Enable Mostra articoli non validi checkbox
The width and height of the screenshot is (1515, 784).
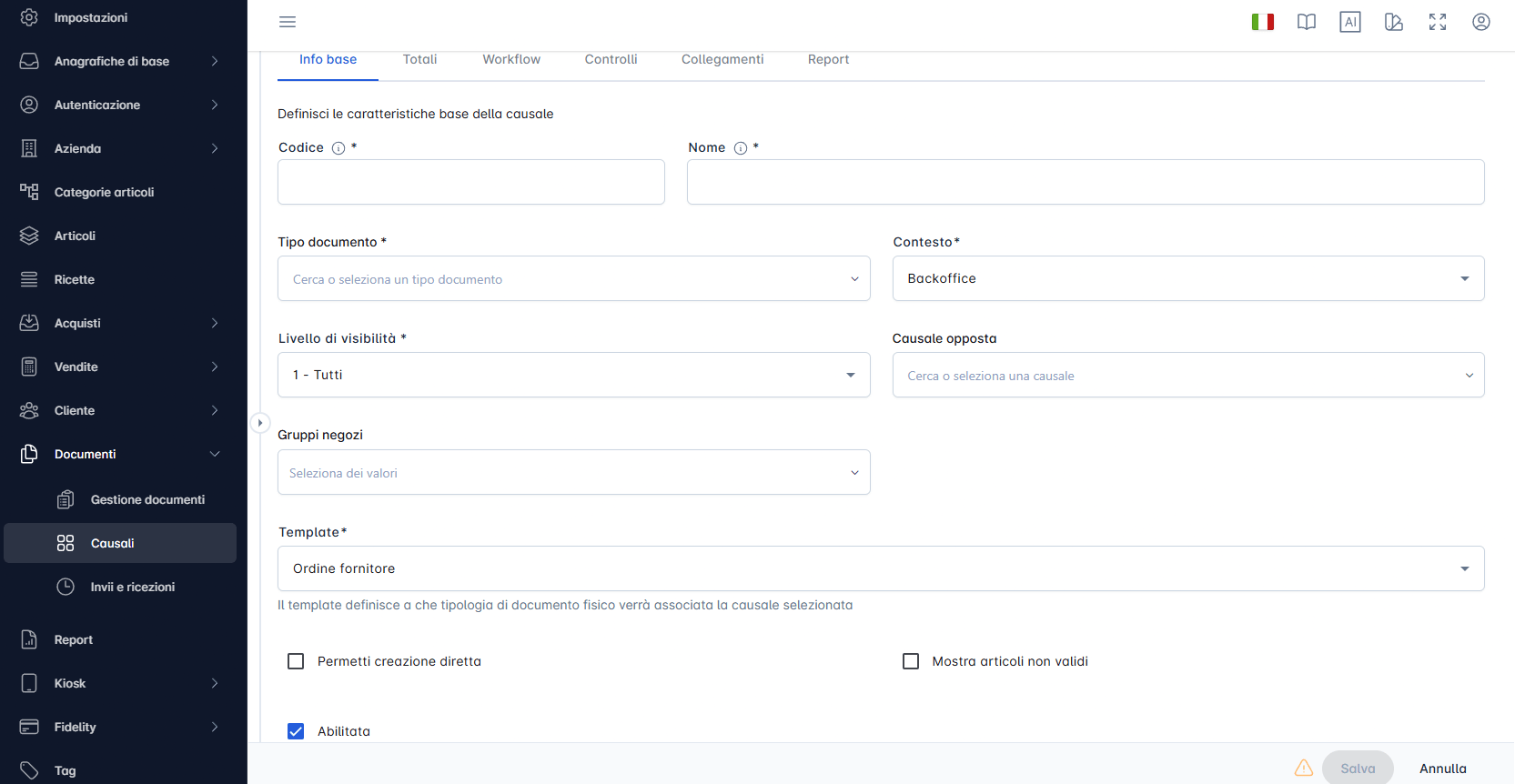[911, 661]
